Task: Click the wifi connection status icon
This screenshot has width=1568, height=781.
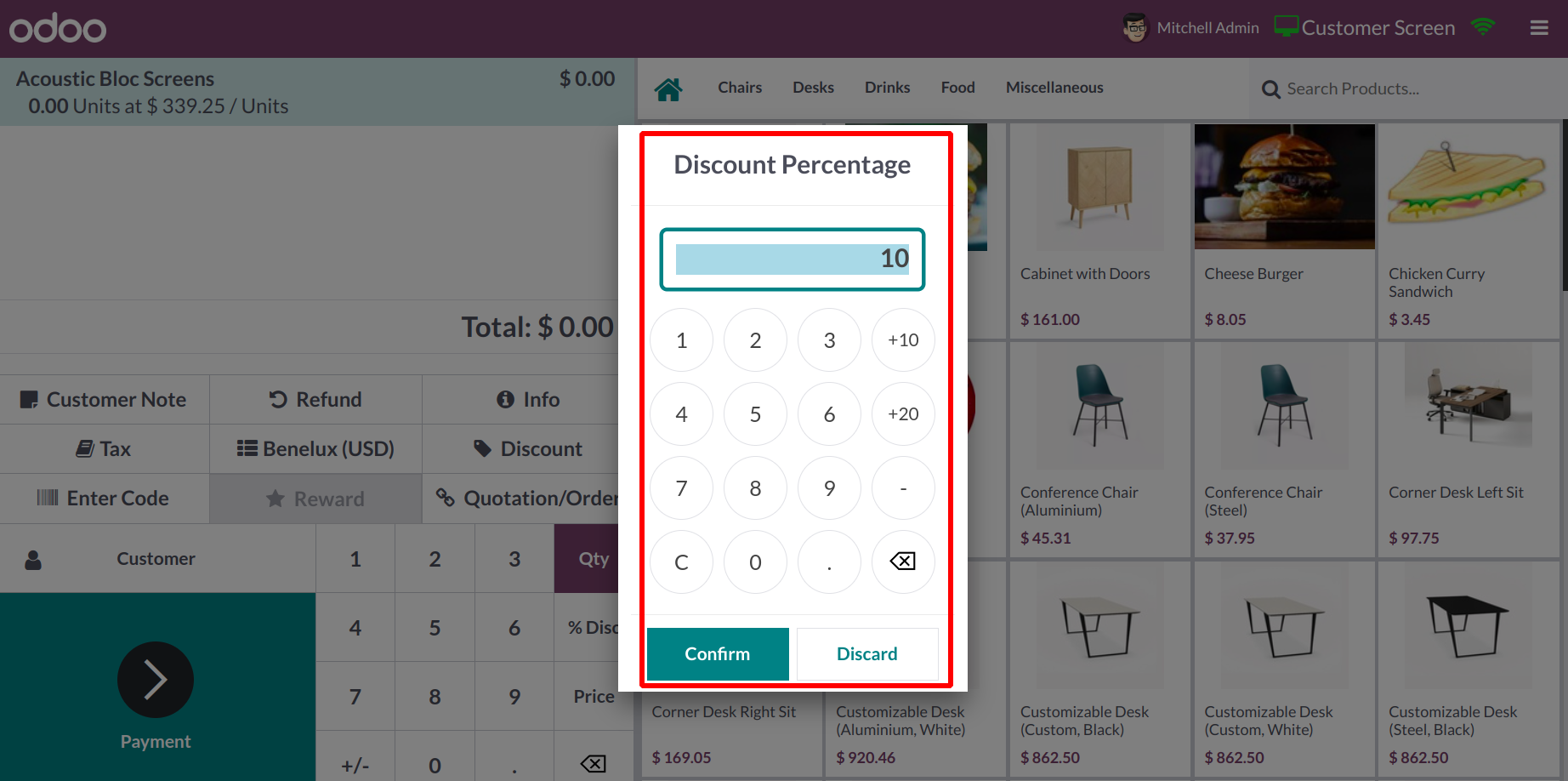Action: (1483, 27)
